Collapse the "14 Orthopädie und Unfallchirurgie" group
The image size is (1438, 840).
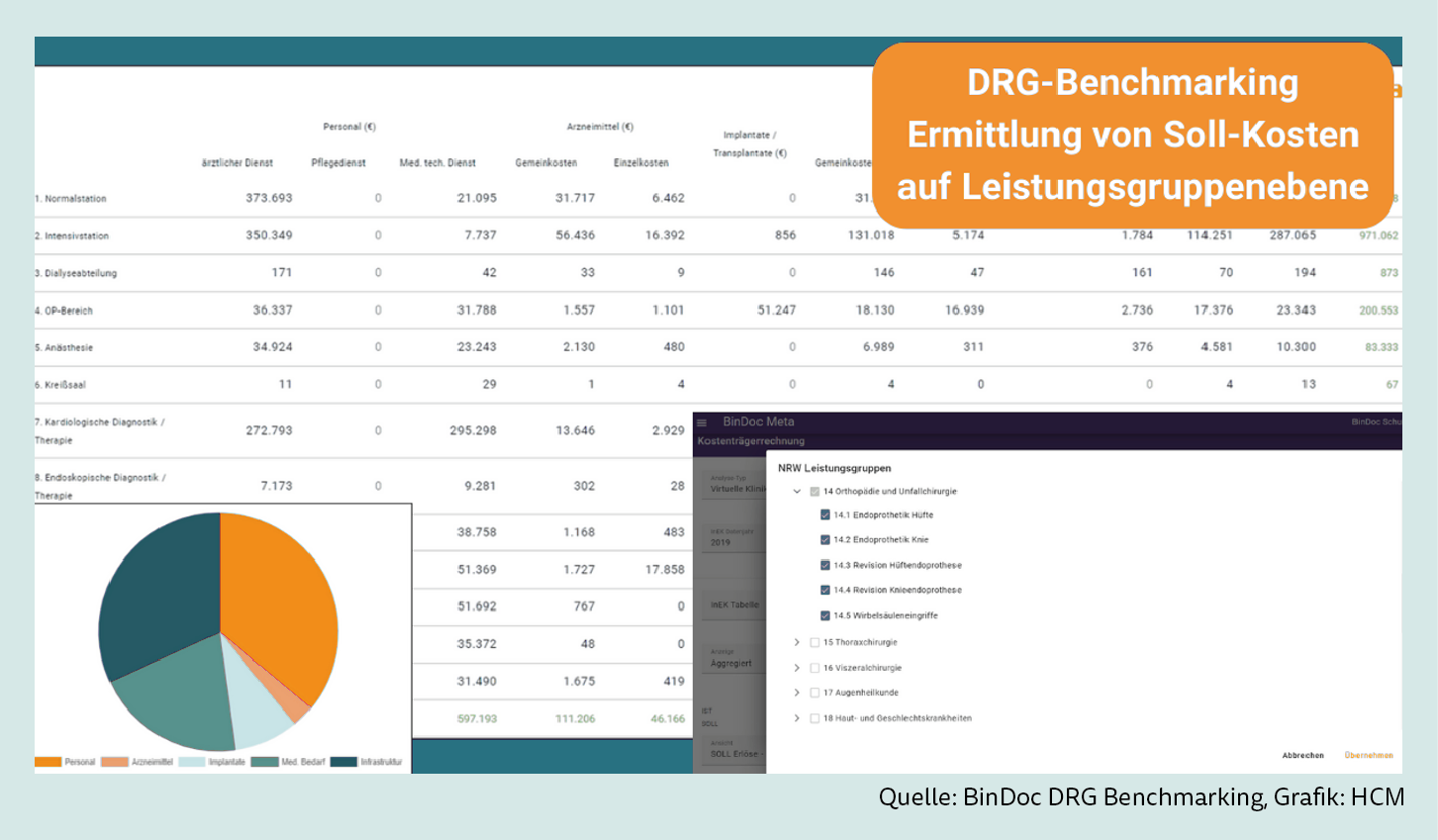coord(795,490)
